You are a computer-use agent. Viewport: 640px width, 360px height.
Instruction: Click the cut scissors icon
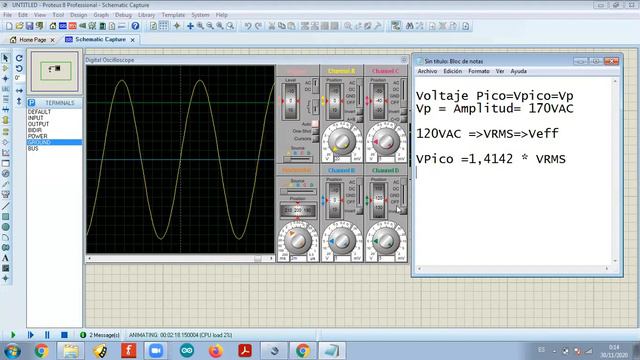tap(271, 26)
